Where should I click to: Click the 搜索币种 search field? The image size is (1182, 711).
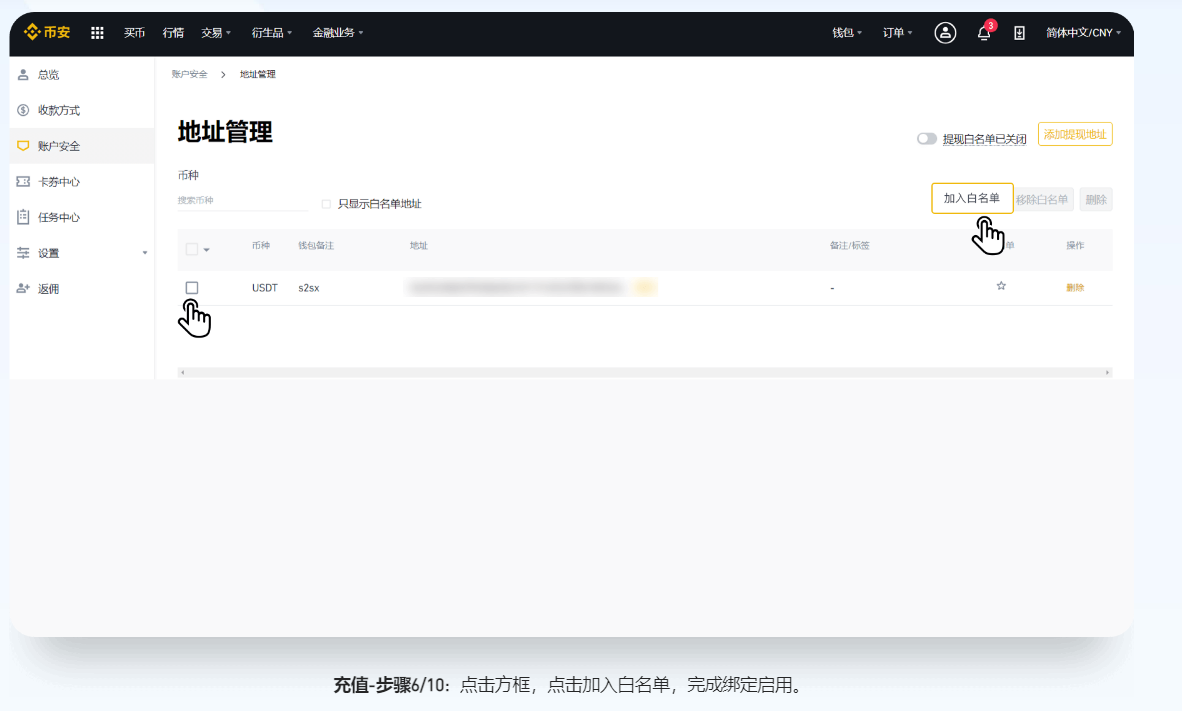240,201
